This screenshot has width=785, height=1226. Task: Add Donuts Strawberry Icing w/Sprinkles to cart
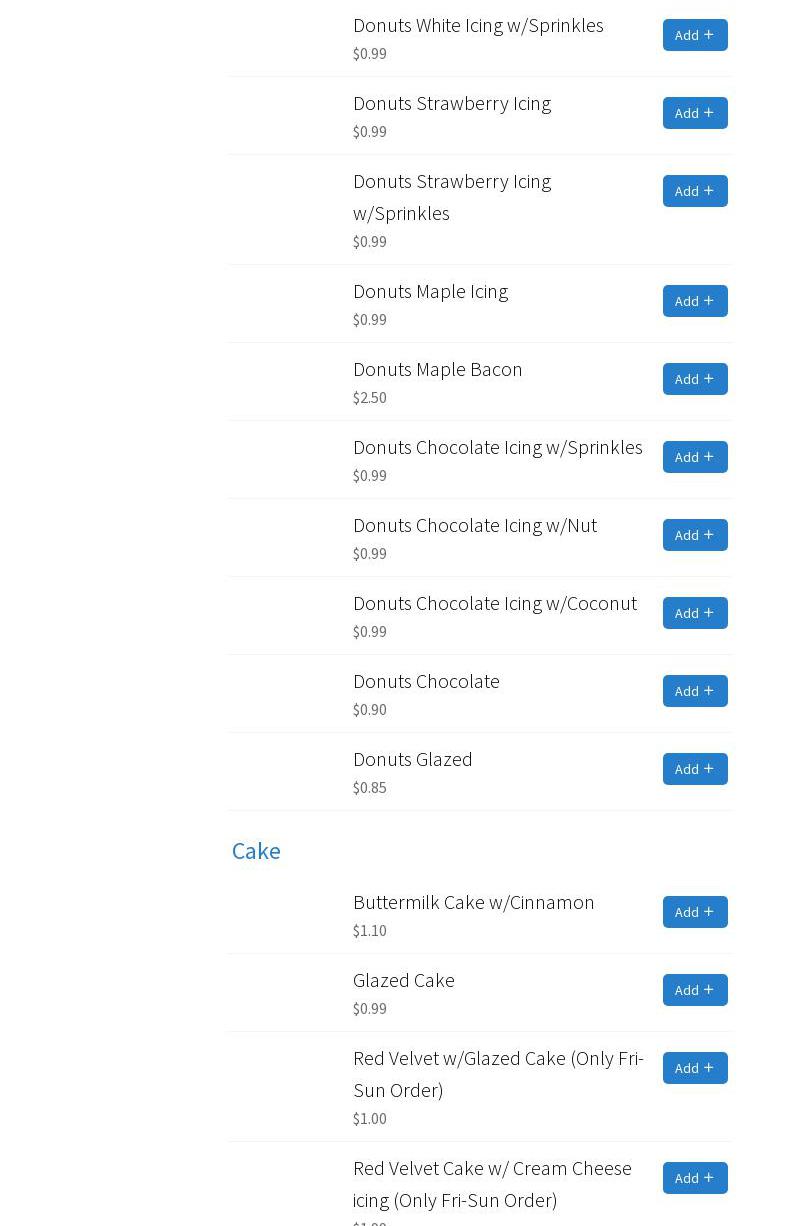[x=694, y=191]
